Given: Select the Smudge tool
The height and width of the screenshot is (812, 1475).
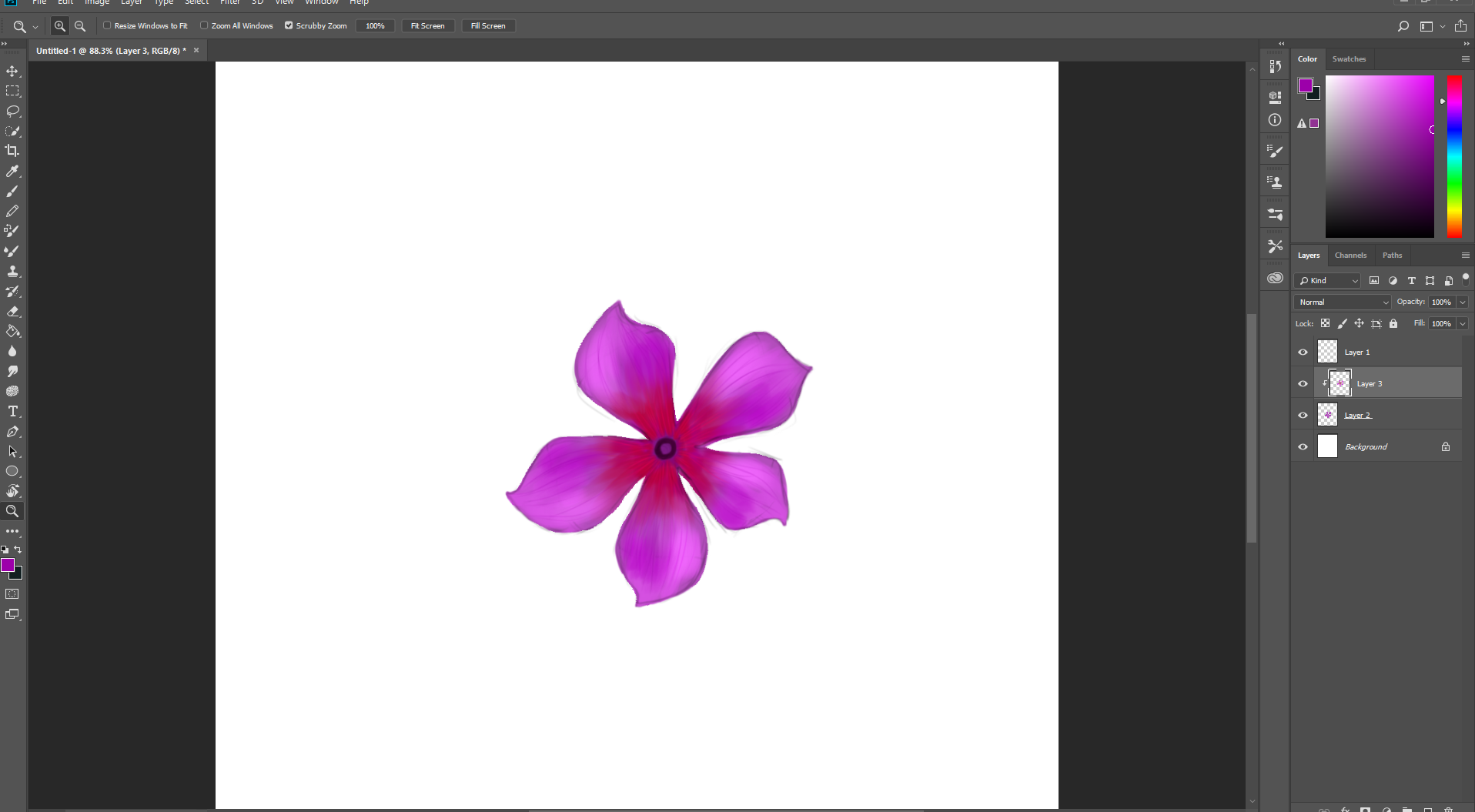Looking at the screenshot, I should (12, 371).
